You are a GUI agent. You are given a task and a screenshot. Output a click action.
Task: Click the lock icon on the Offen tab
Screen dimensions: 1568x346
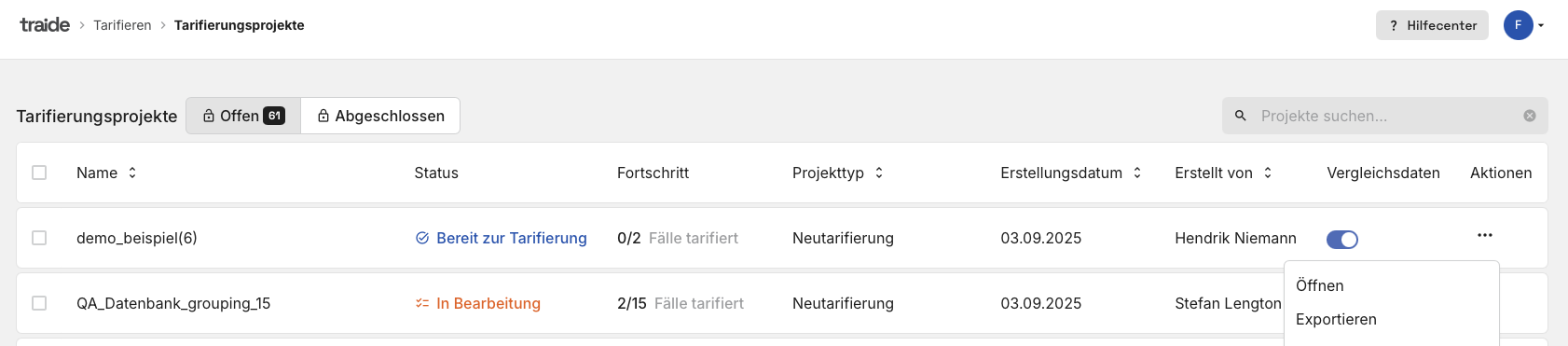[209, 116]
